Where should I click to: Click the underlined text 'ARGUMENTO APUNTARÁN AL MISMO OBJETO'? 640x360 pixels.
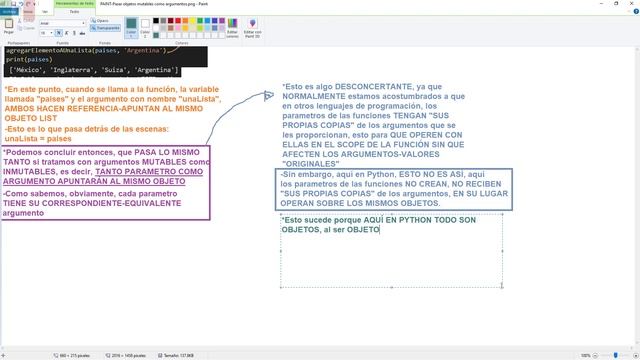click(x=94, y=181)
